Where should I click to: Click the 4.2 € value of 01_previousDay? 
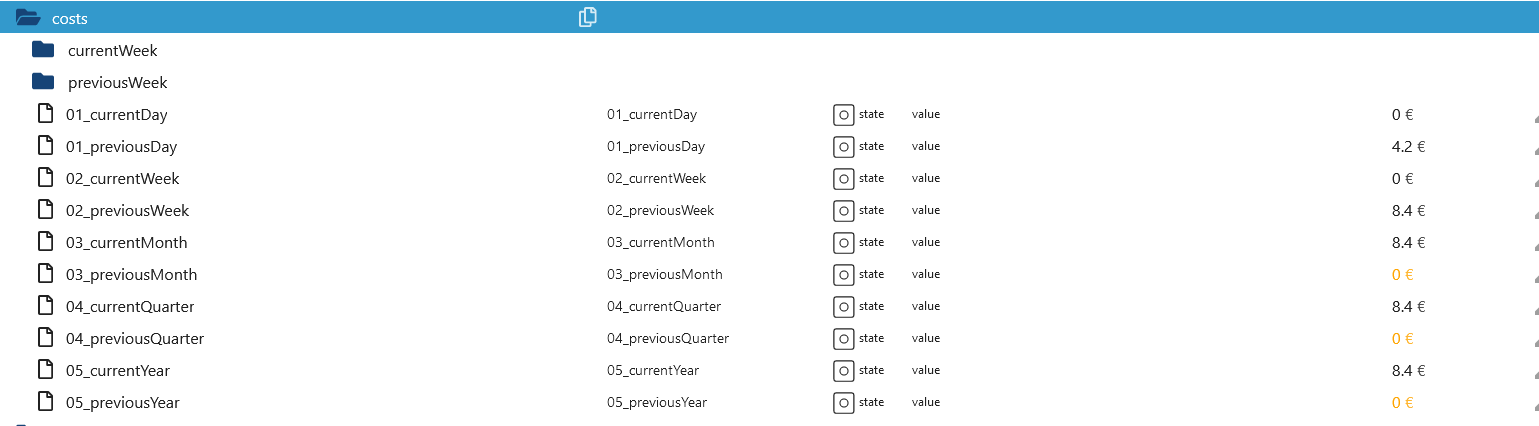point(1408,146)
